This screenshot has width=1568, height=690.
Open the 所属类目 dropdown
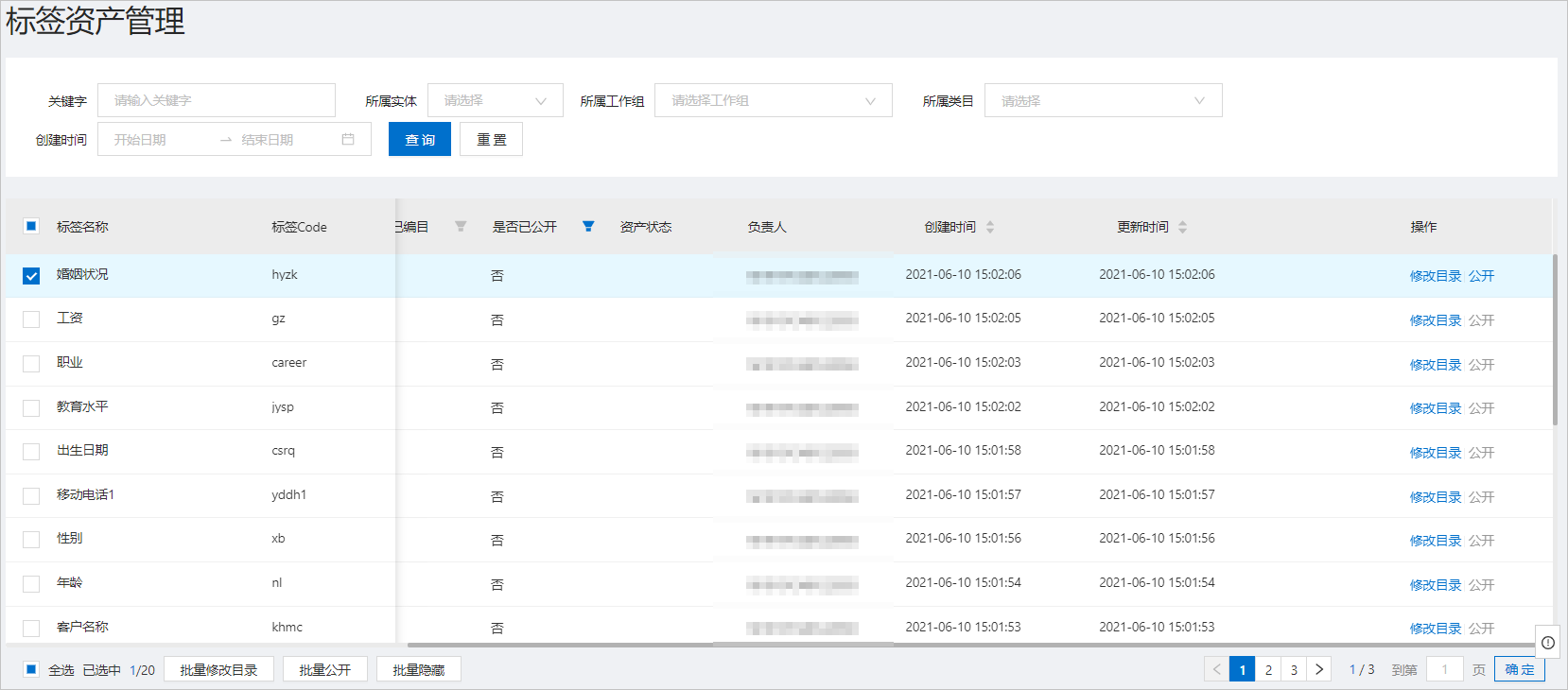coord(1104,100)
